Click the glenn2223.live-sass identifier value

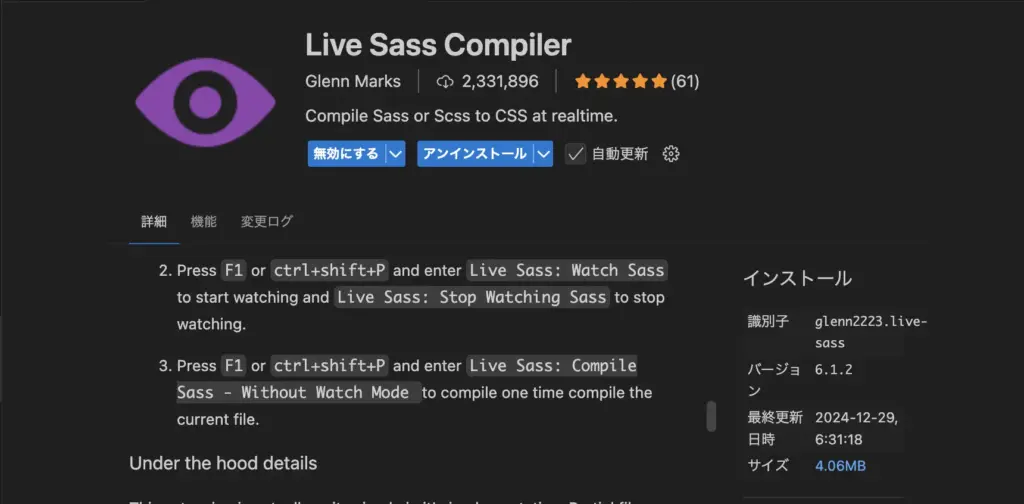click(871, 332)
